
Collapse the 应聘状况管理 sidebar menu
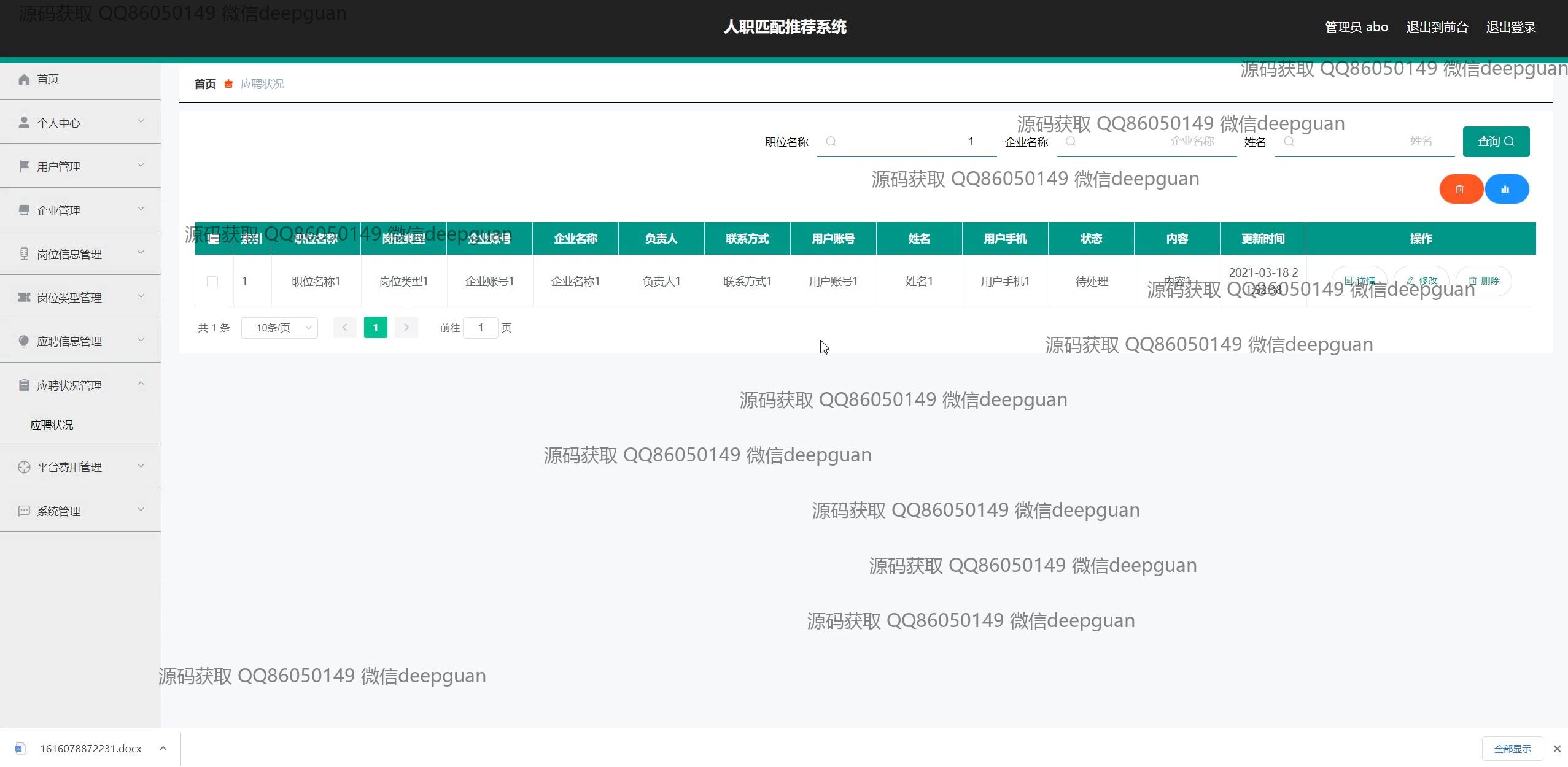point(80,385)
